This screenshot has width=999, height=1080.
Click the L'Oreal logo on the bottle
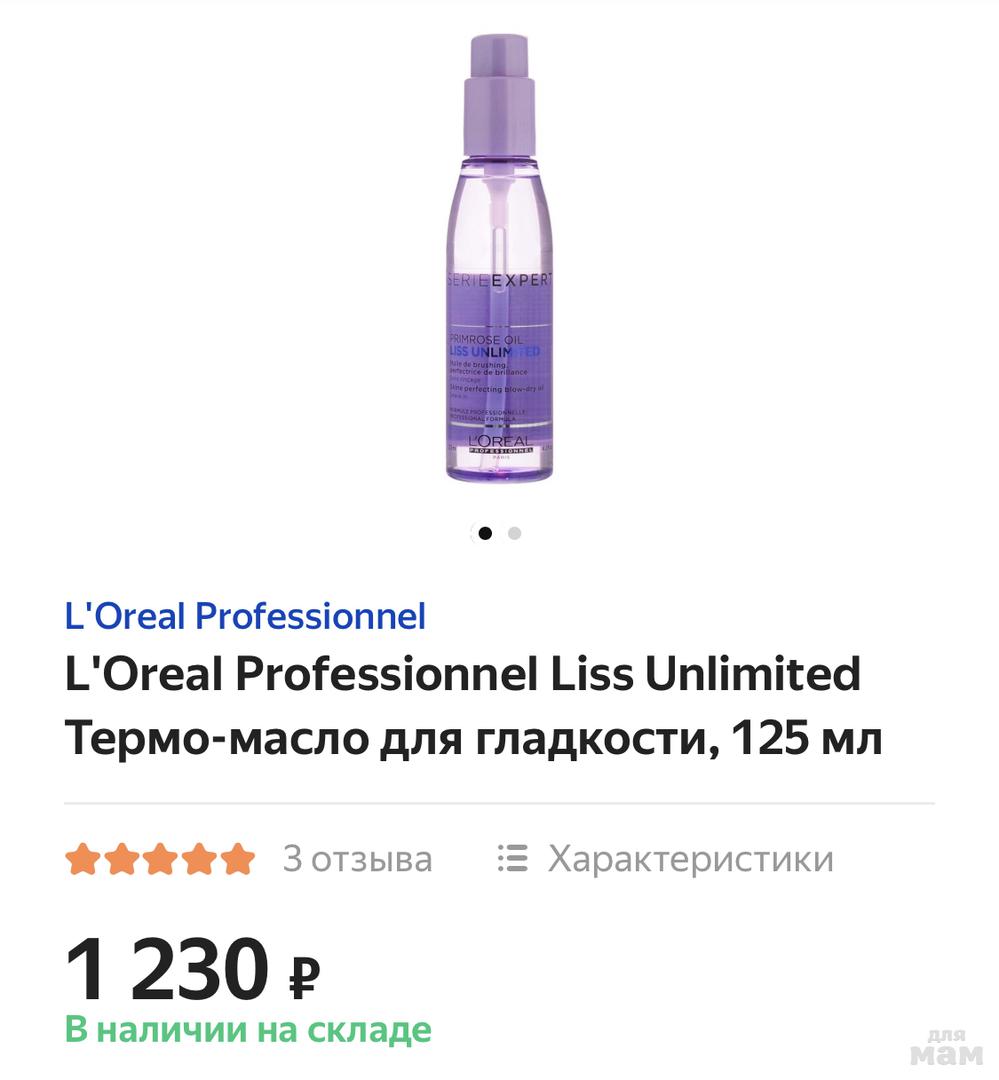(x=500, y=444)
